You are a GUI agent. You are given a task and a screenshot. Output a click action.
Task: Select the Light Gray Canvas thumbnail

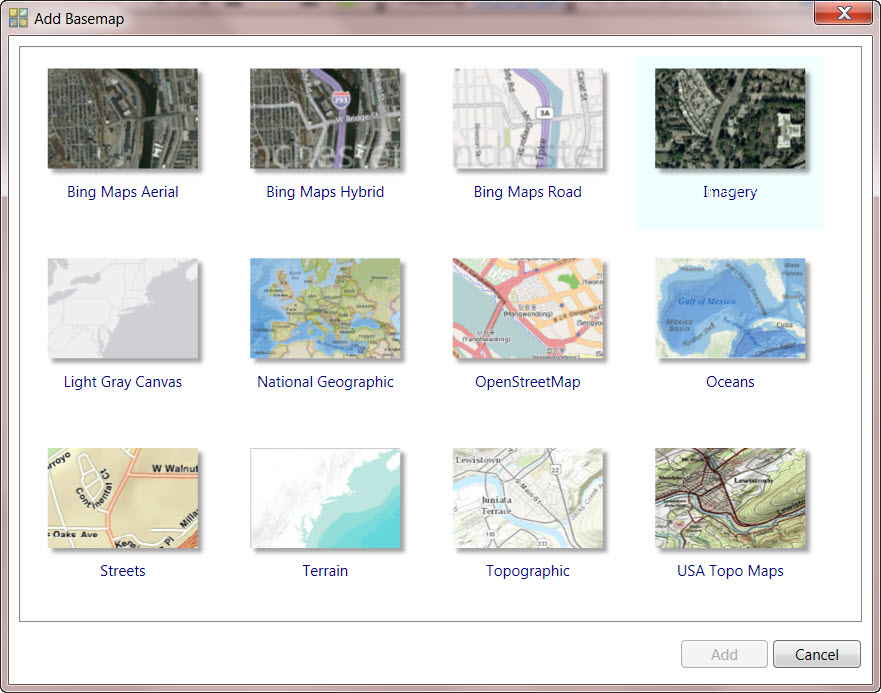point(122,308)
